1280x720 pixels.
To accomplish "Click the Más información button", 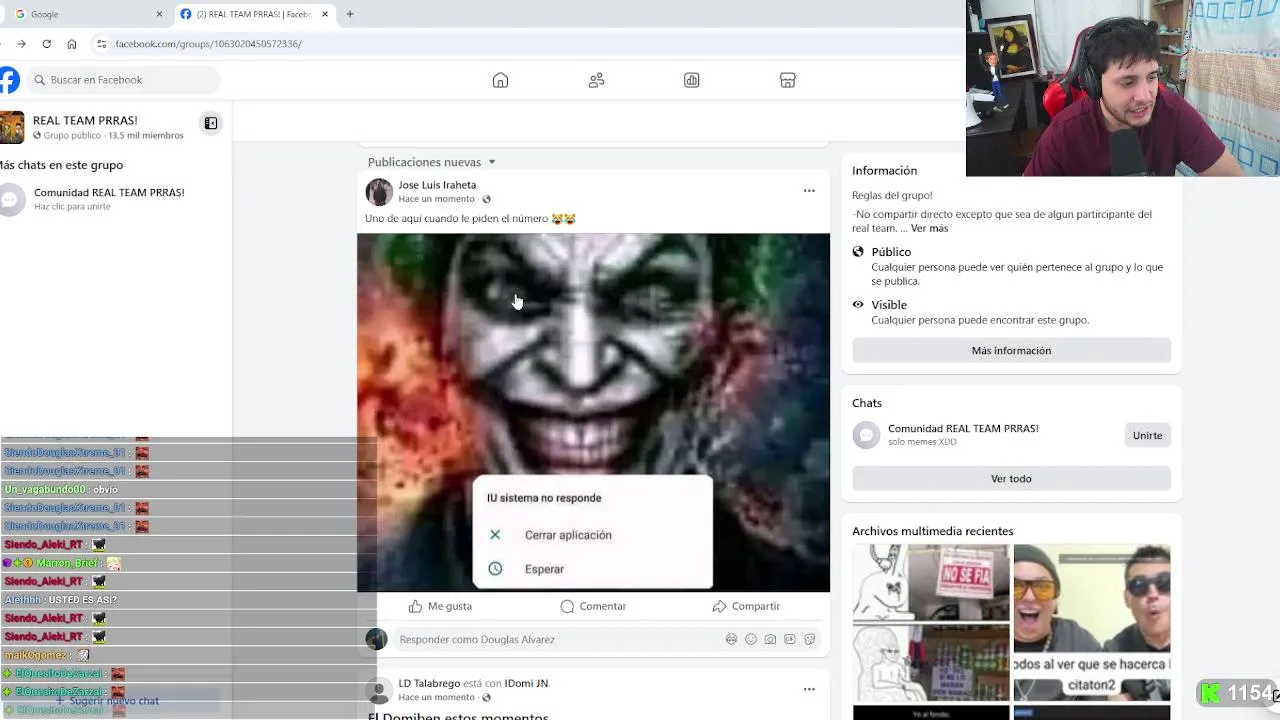I will [x=1011, y=350].
